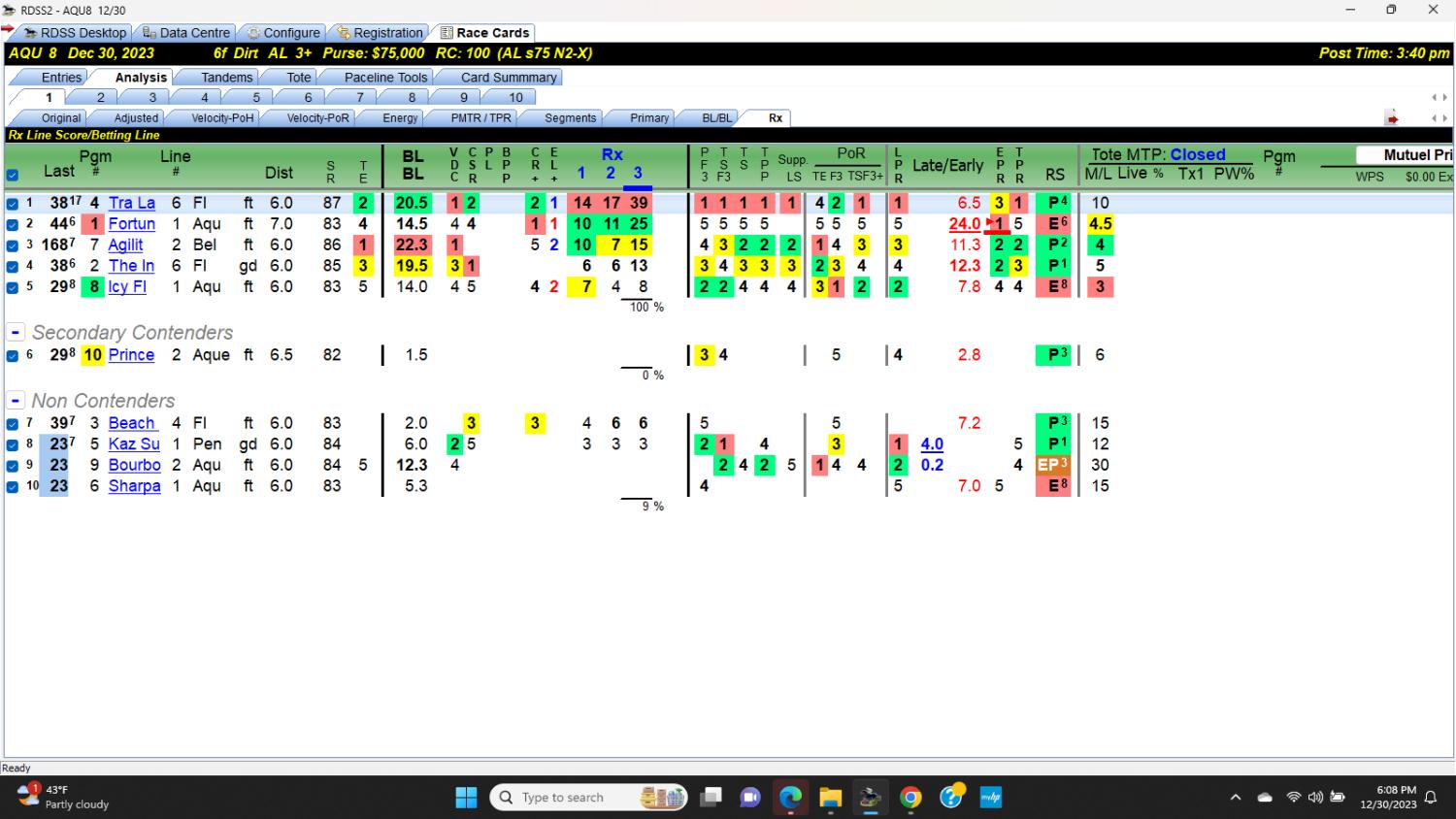Image resolution: width=1456 pixels, height=819 pixels.
Task: Open the myHP taskbar app
Action: 990,798
